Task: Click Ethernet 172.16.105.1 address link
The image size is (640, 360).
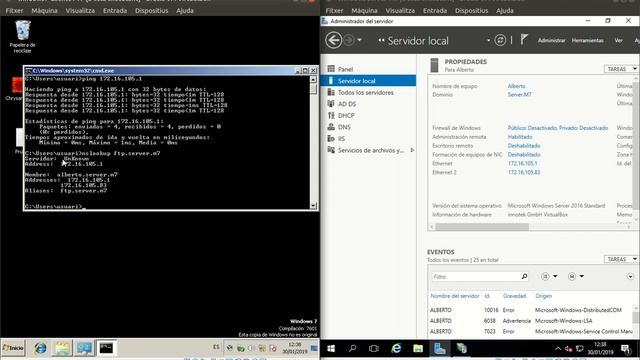Action: coord(522,163)
